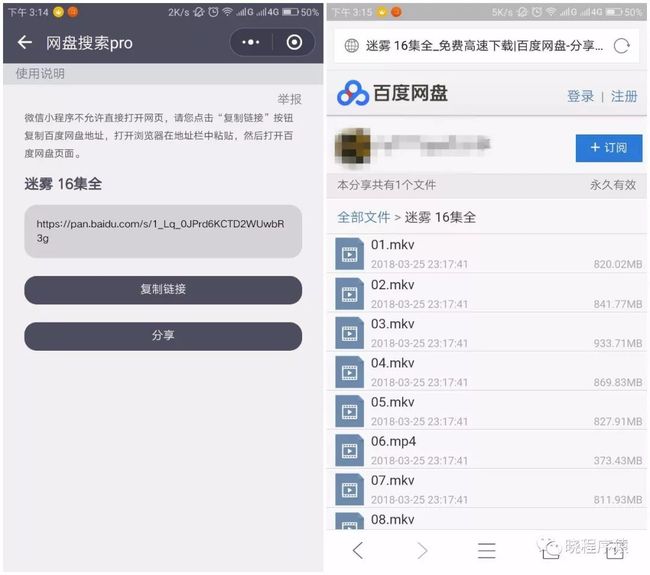Tap WiFi icon in left status bar
The width and height of the screenshot is (650, 575).
click(227, 12)
